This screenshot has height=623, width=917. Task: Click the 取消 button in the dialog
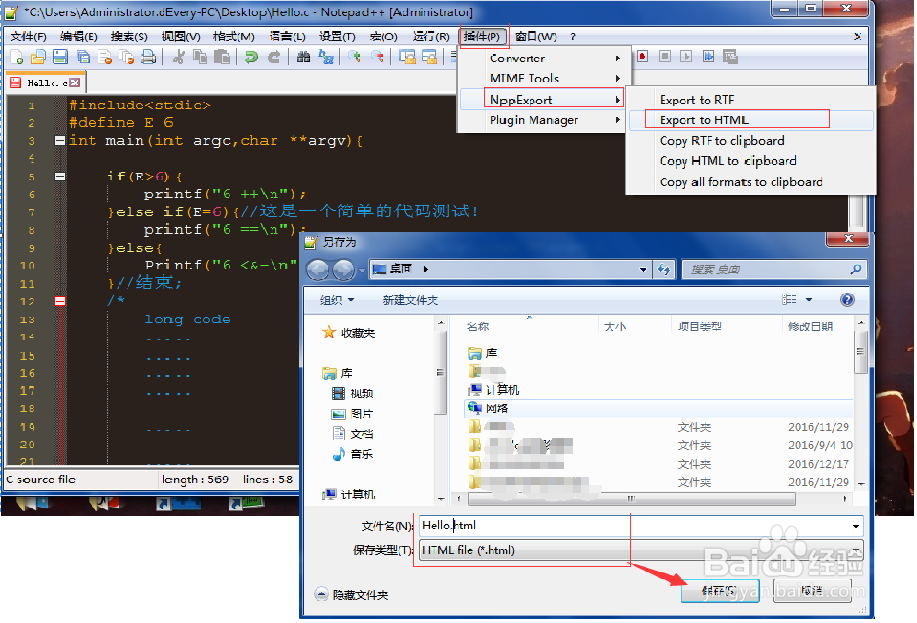pos(812,590)
